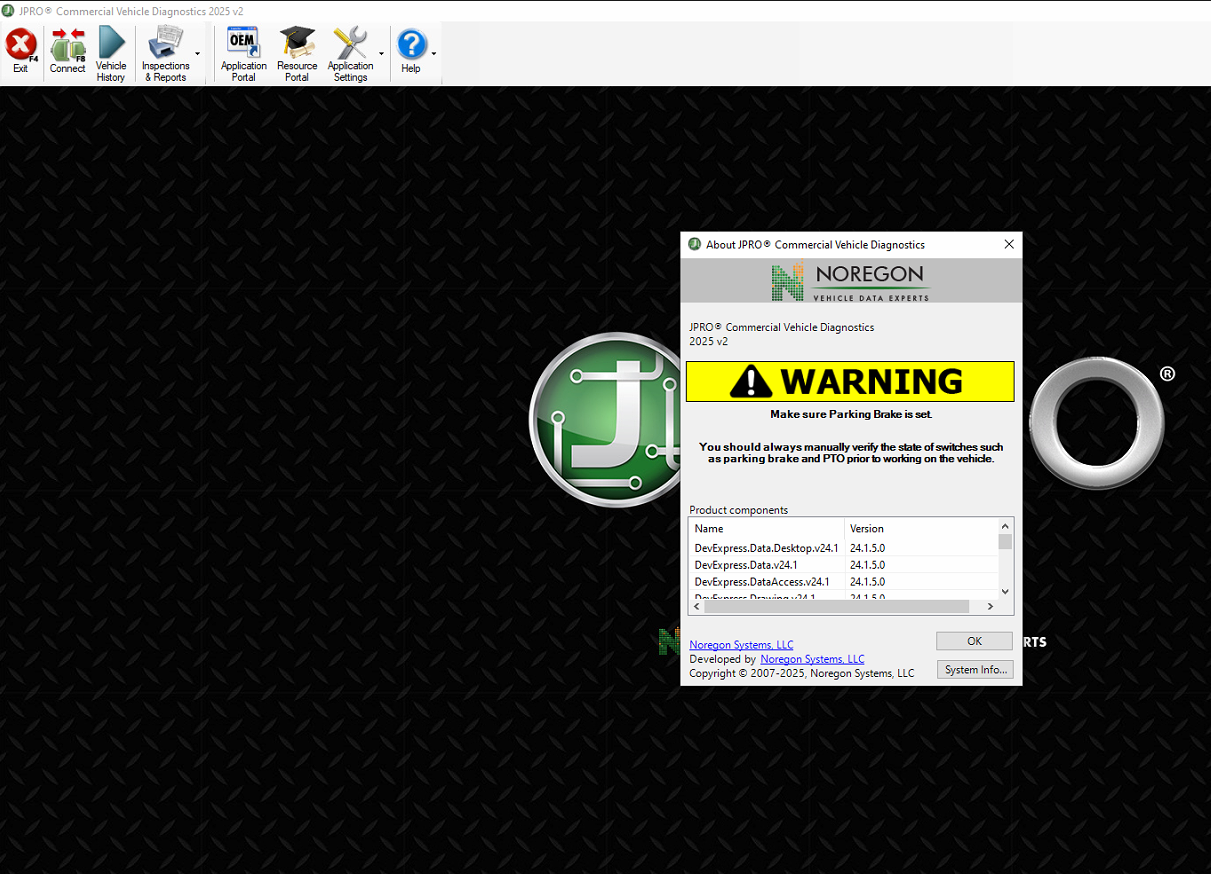The image size is (1211, 874).
Task: Expand the Inspections & Reports dropdown arrow
Action: click(199, 55)
